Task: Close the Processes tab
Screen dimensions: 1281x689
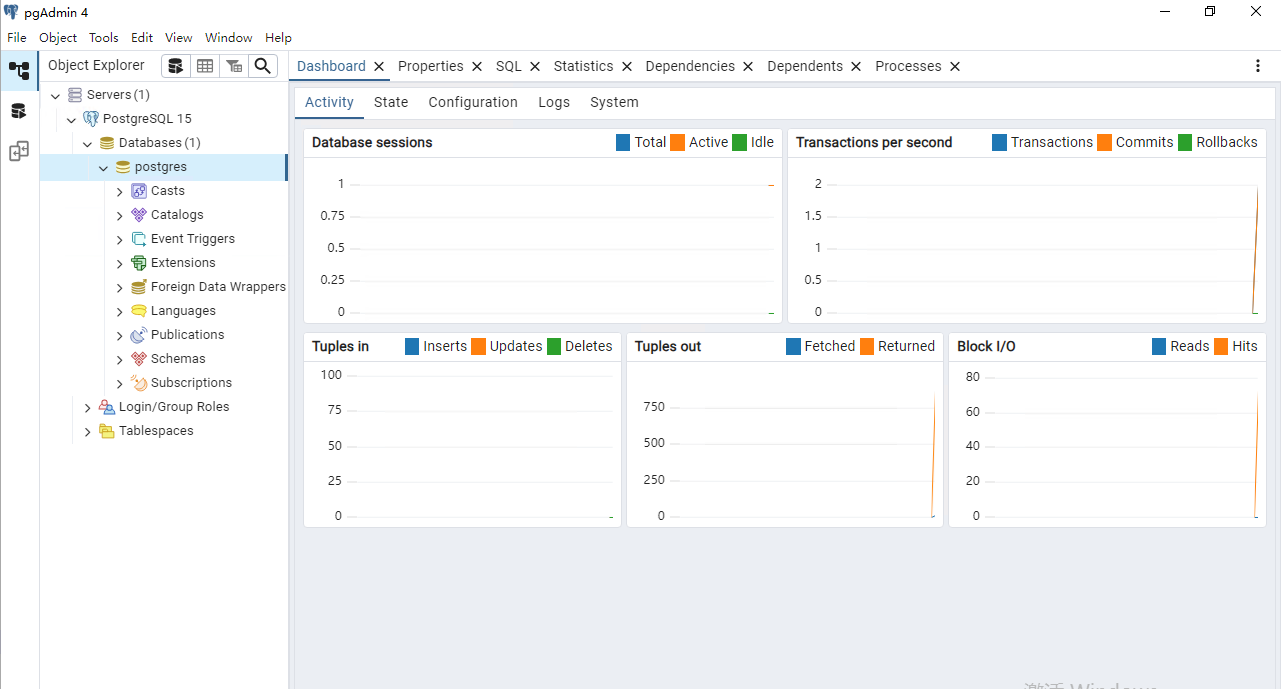Action: point(955,66)
